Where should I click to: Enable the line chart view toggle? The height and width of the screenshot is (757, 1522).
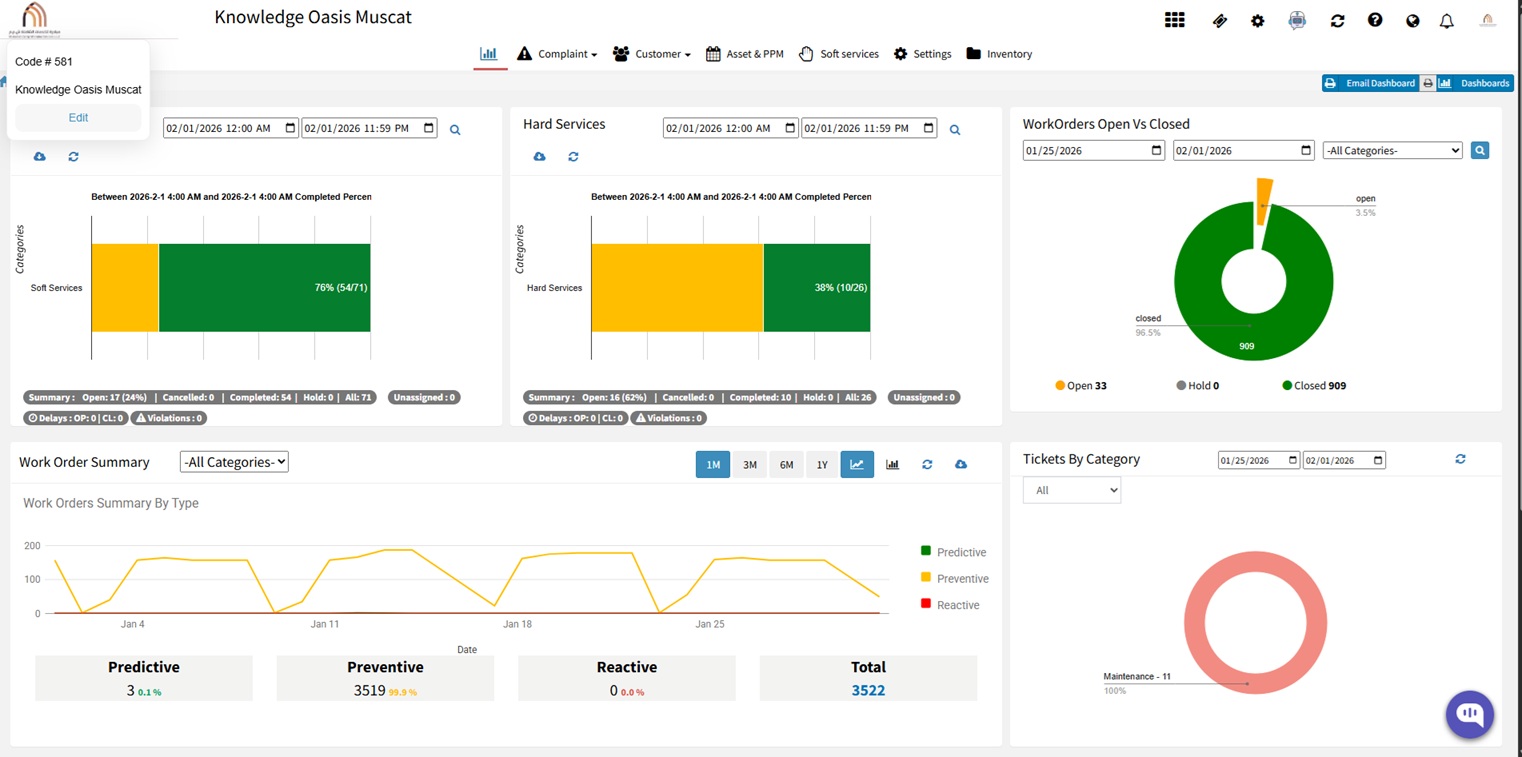pyautogui.click(x=857, y=463)
